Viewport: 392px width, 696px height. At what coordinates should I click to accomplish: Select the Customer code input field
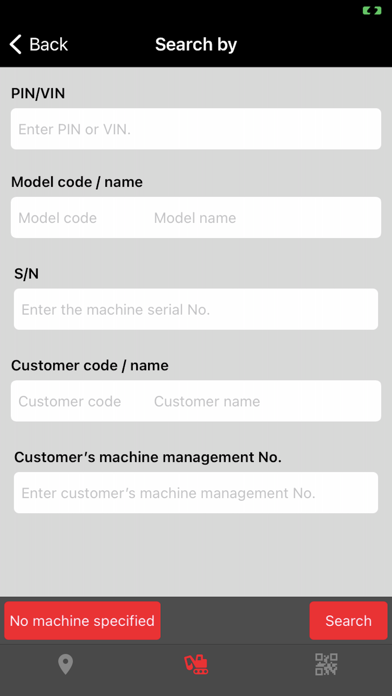pos(80,401)
